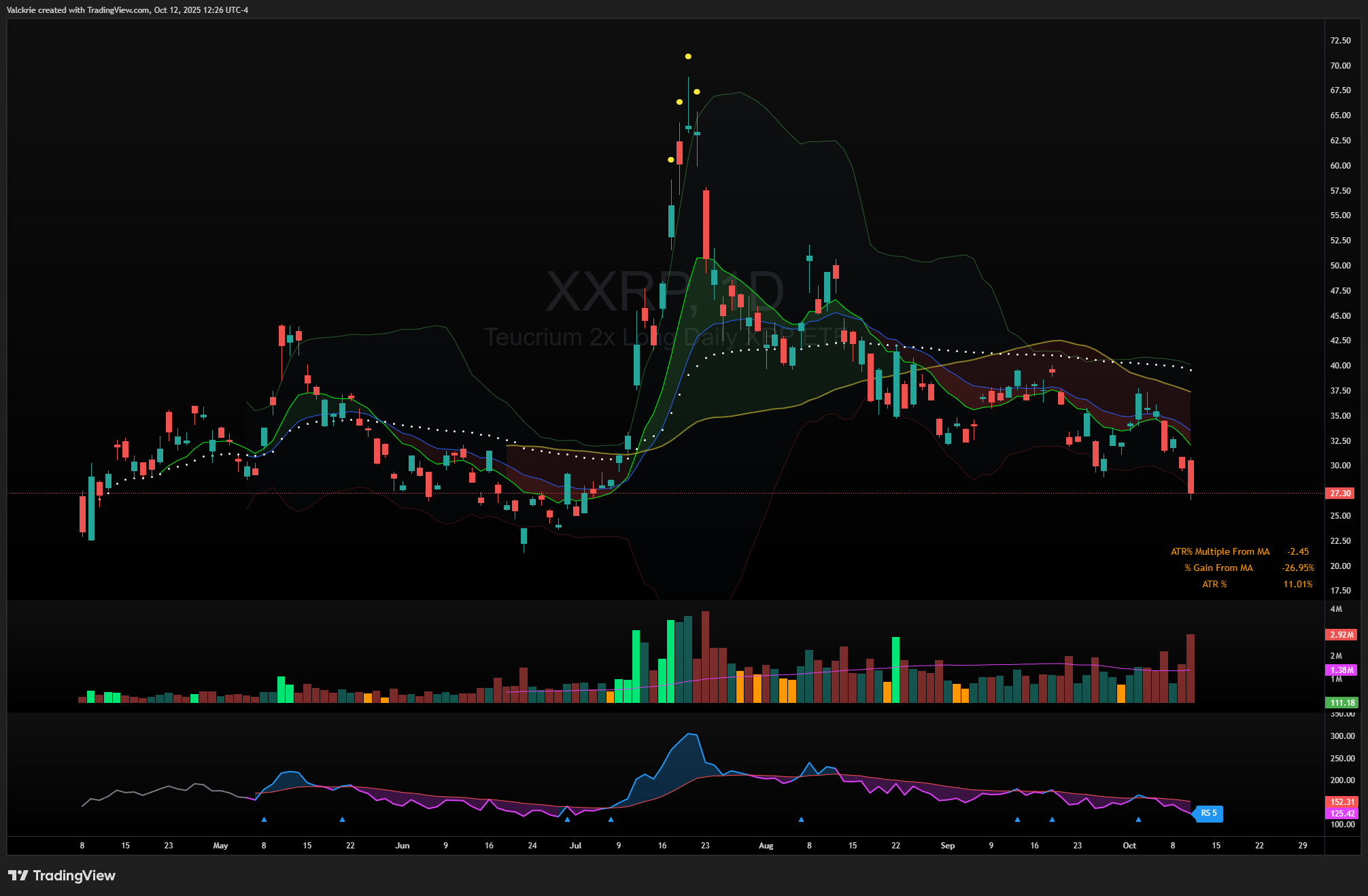
Task: Click the red 152.31 indicator value tag
Action: [x=1341, y=802]
